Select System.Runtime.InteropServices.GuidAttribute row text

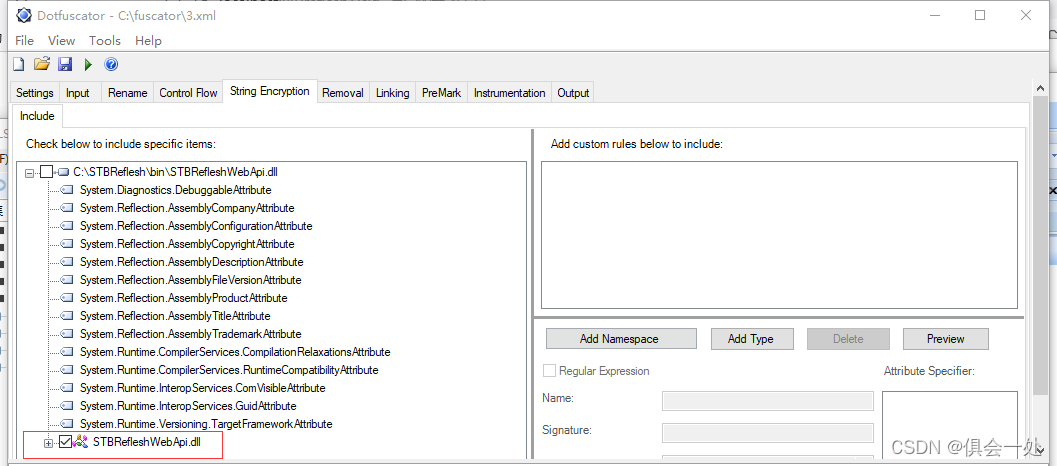188,406
